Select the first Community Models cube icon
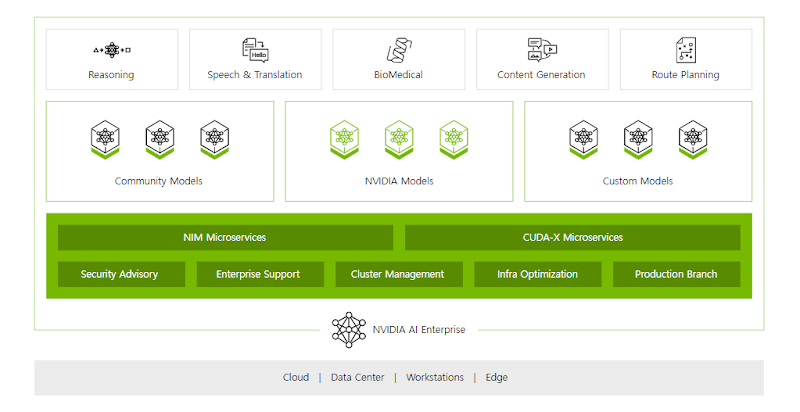 (105, 140)
